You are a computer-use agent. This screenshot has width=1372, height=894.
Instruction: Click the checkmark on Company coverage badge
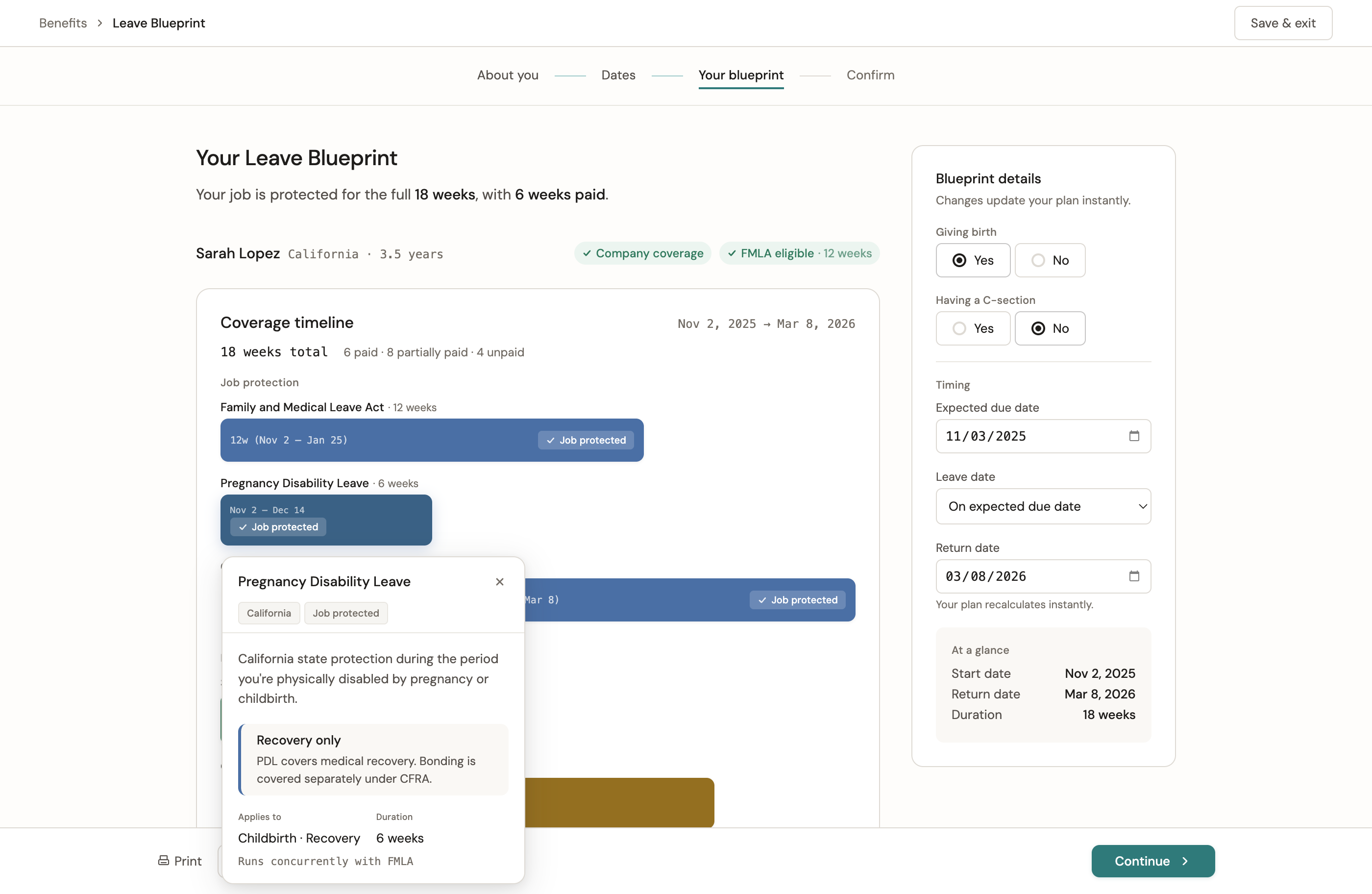588,253
